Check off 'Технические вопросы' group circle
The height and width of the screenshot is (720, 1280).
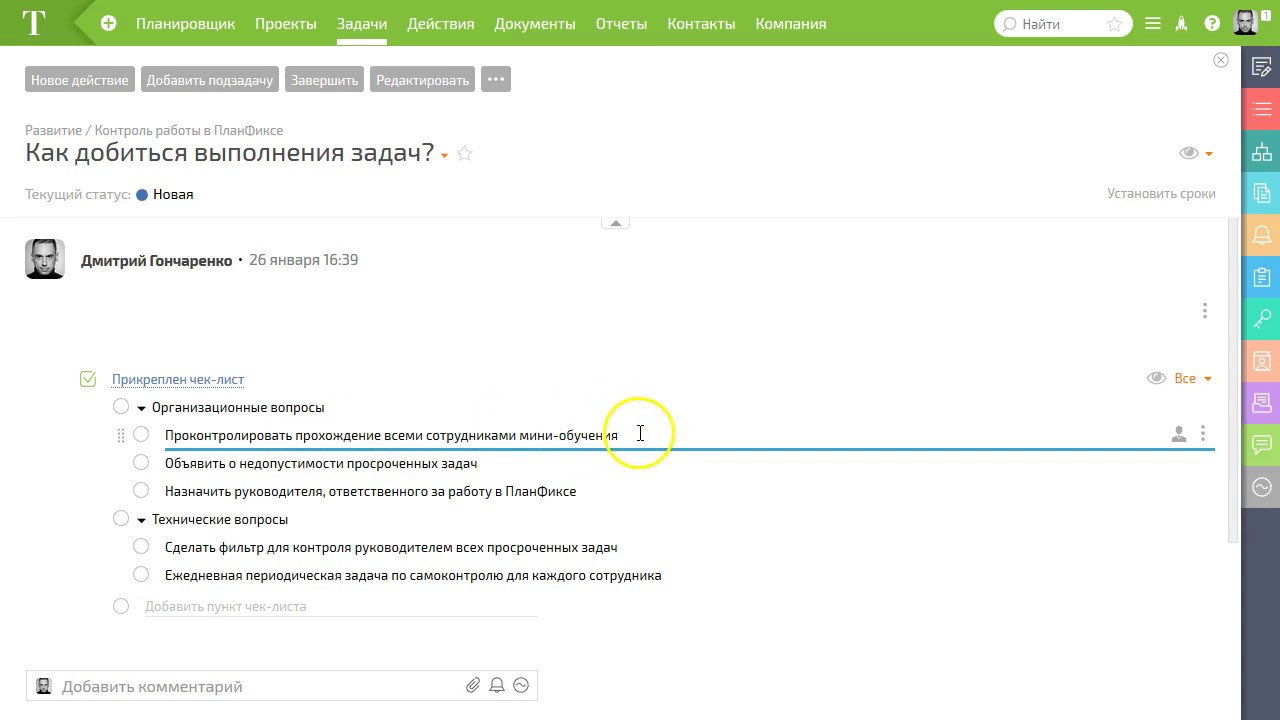(x=121, y=518)
